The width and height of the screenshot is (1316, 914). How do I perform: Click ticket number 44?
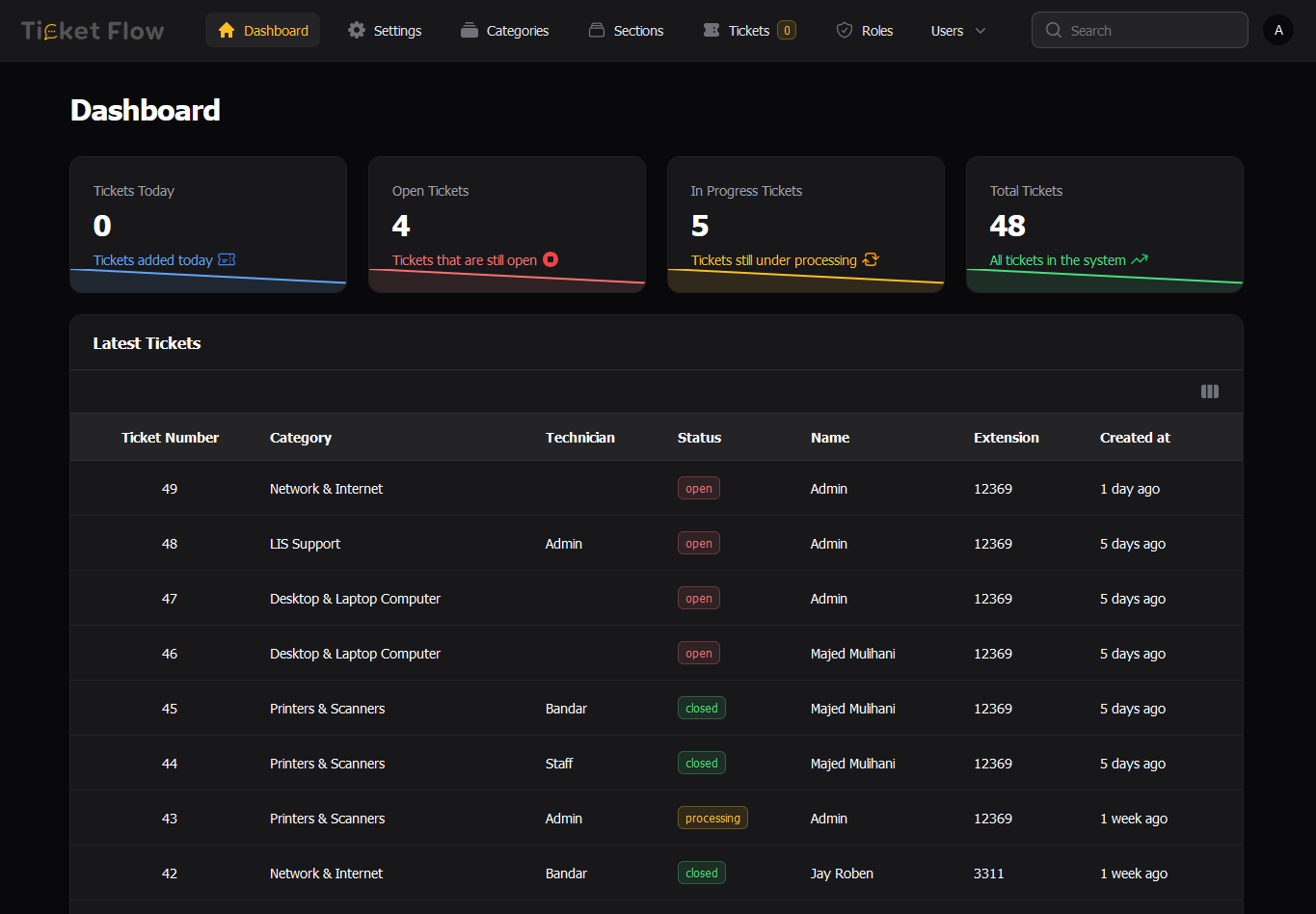click(x=170, y=764)
